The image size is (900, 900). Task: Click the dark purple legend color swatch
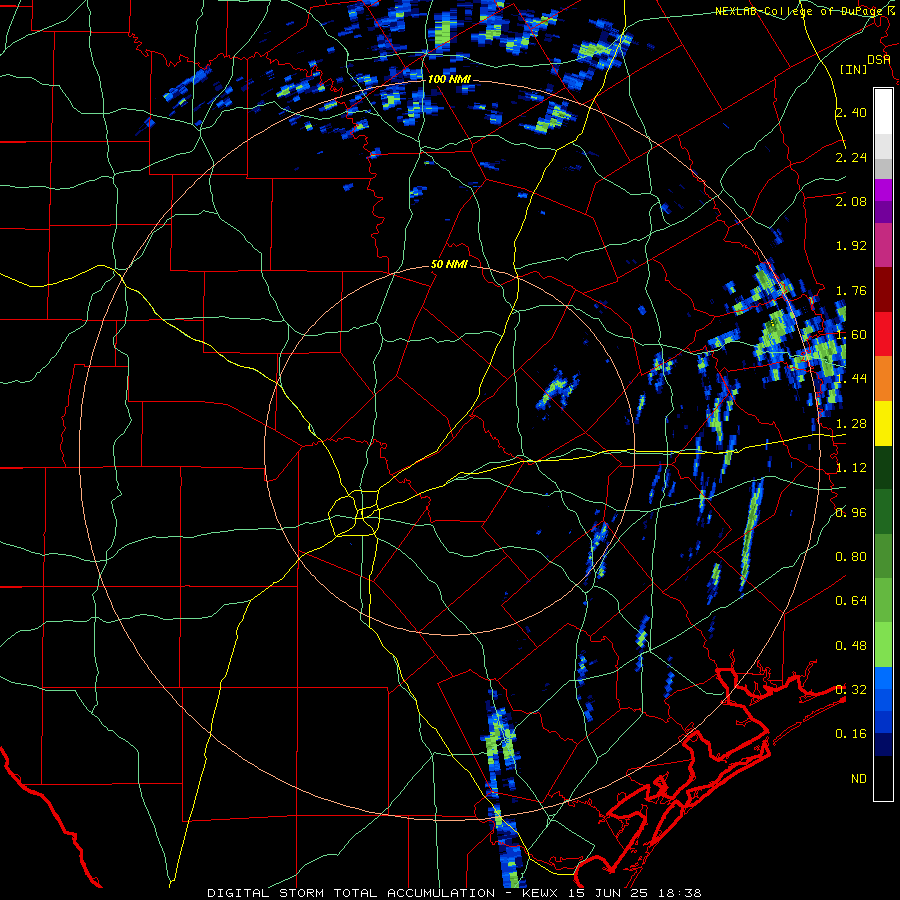[883, 212]
